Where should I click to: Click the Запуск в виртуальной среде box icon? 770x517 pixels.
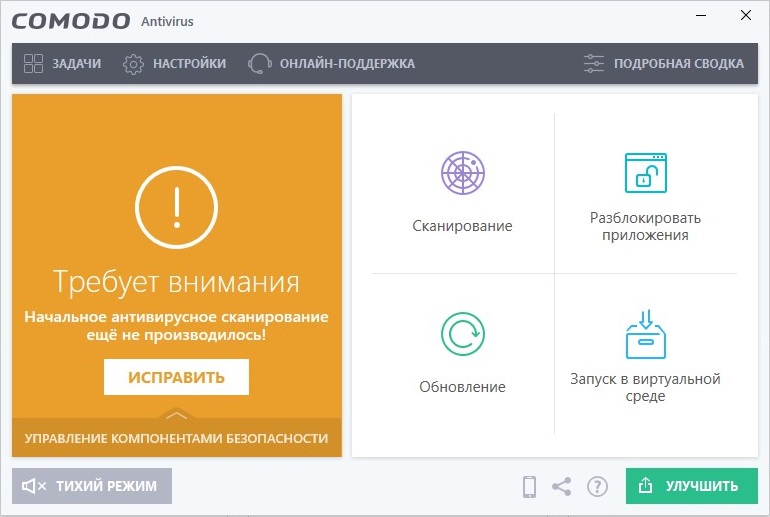[645, 334]
